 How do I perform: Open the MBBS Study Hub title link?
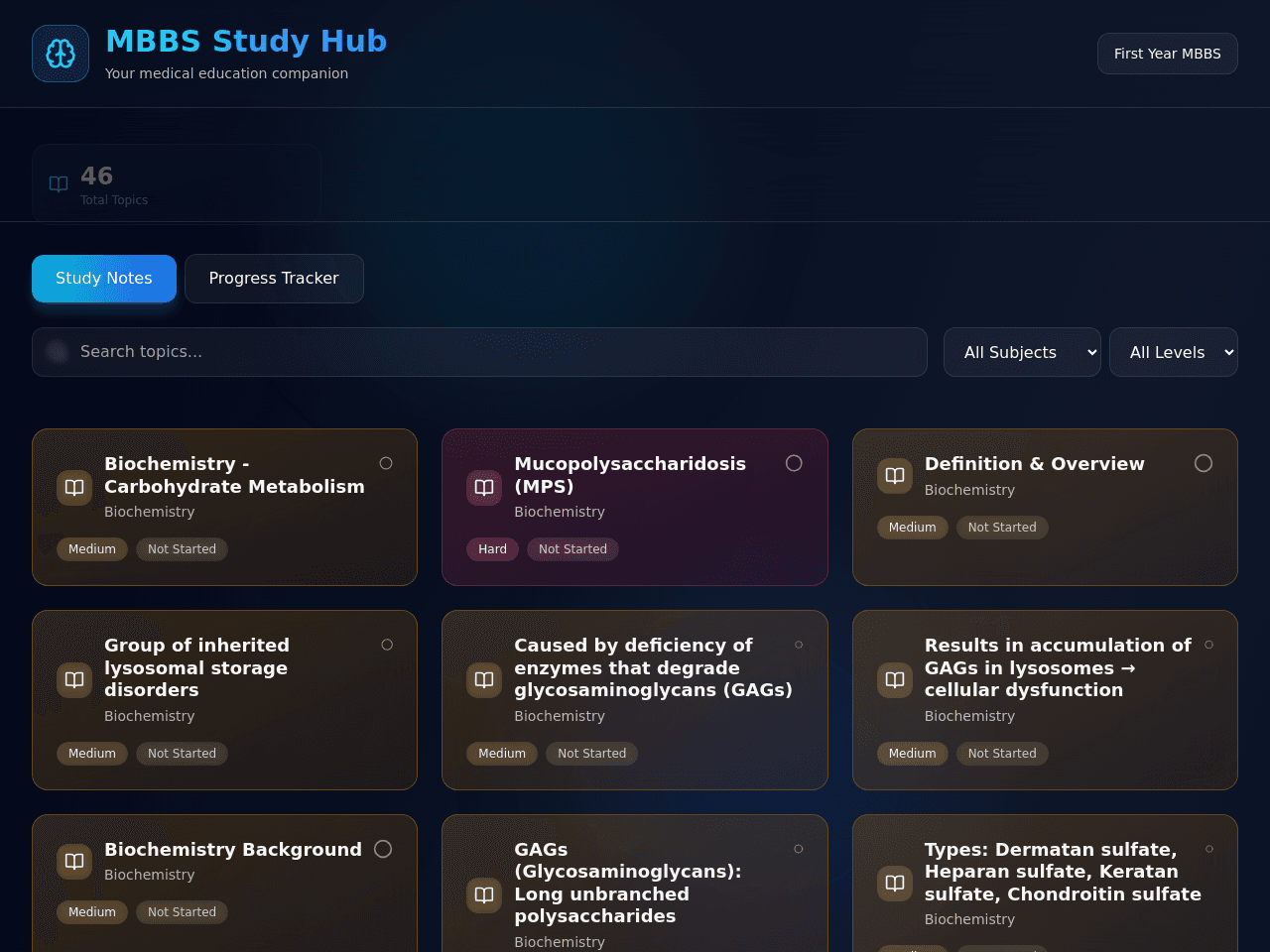coord(246,41)
